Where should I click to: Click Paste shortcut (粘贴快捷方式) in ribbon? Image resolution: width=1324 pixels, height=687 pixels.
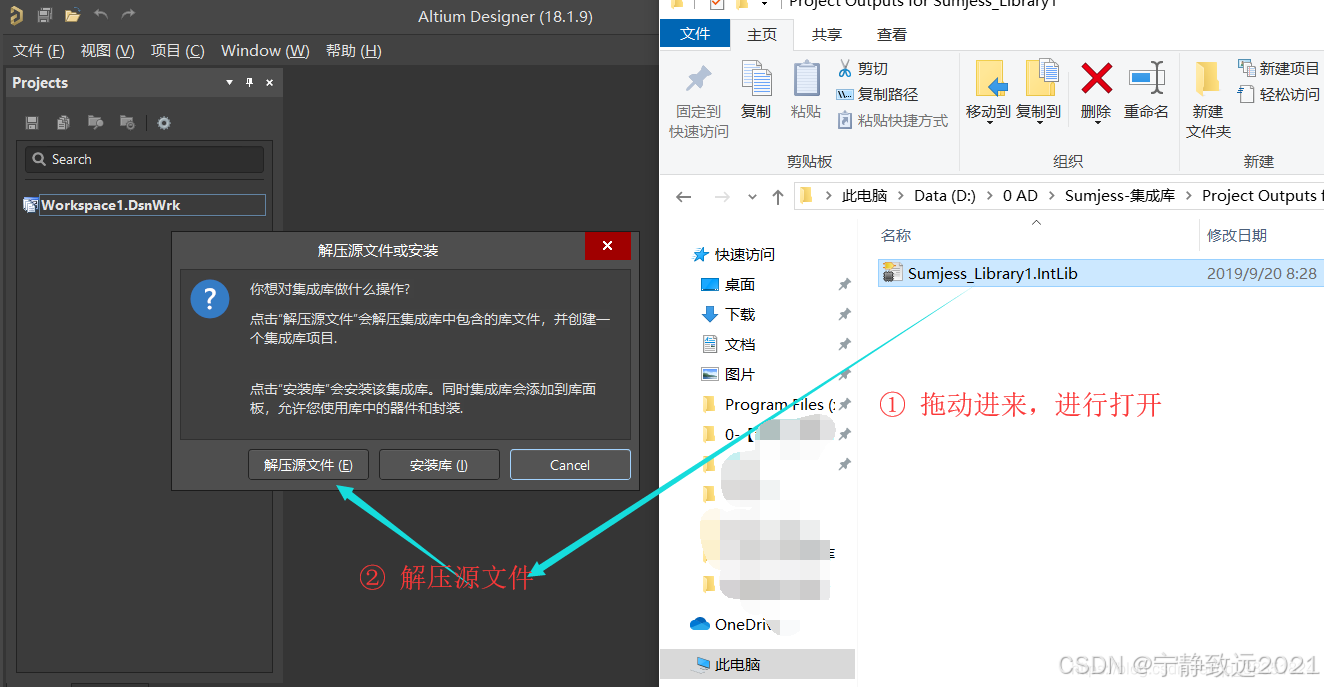892,120
